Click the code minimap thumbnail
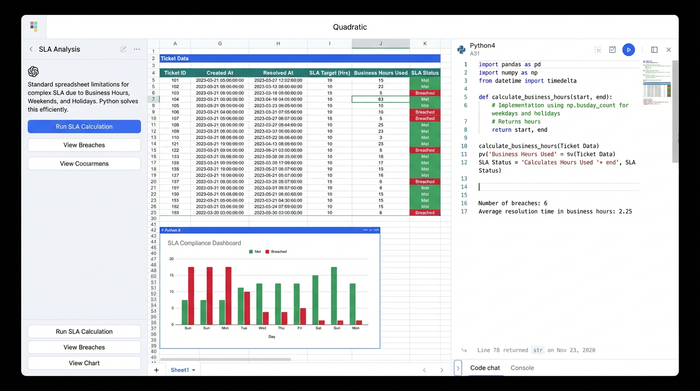The image size is (700, 391). click(657, 83)
